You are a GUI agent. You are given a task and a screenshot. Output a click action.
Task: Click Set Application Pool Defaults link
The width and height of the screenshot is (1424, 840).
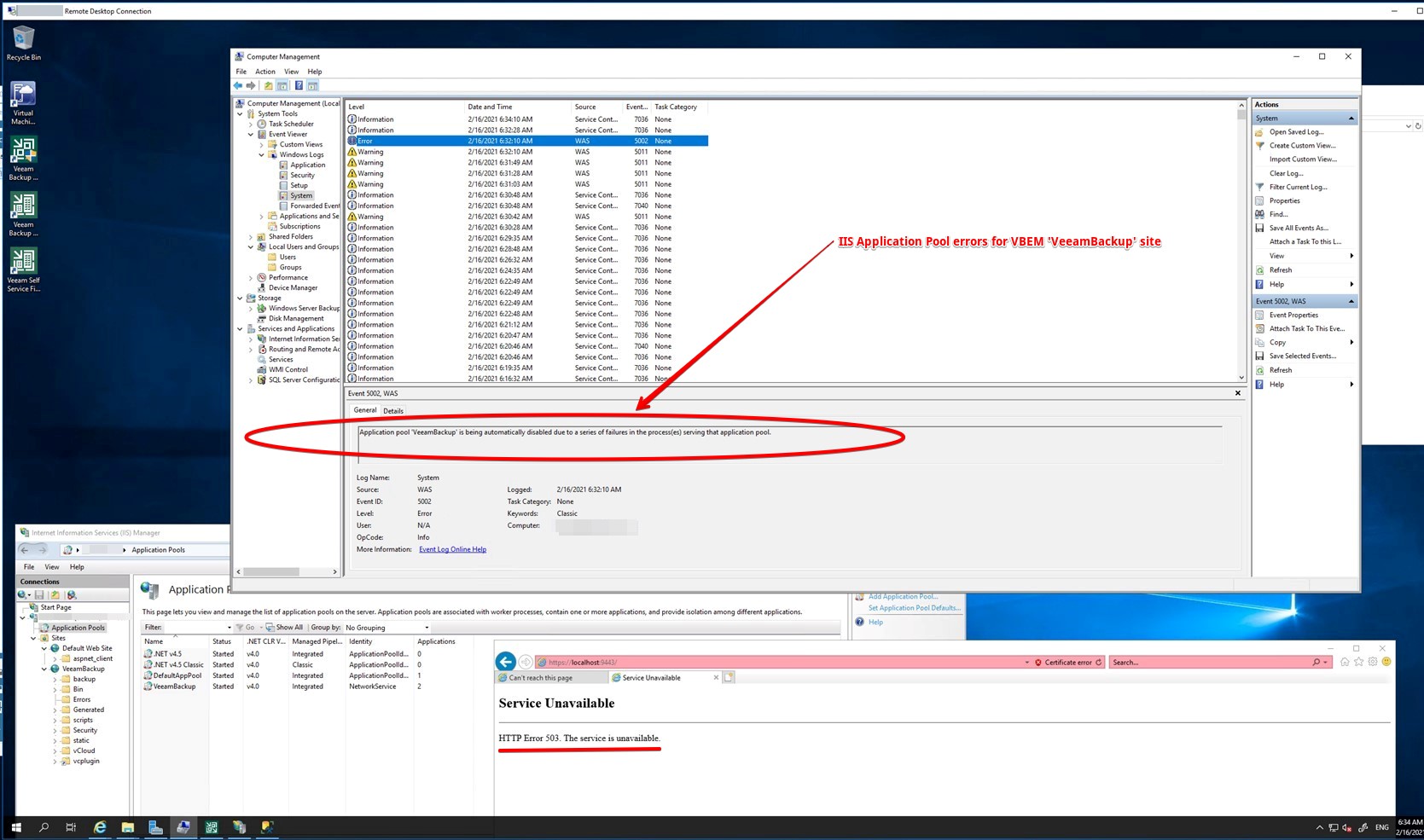914,608
